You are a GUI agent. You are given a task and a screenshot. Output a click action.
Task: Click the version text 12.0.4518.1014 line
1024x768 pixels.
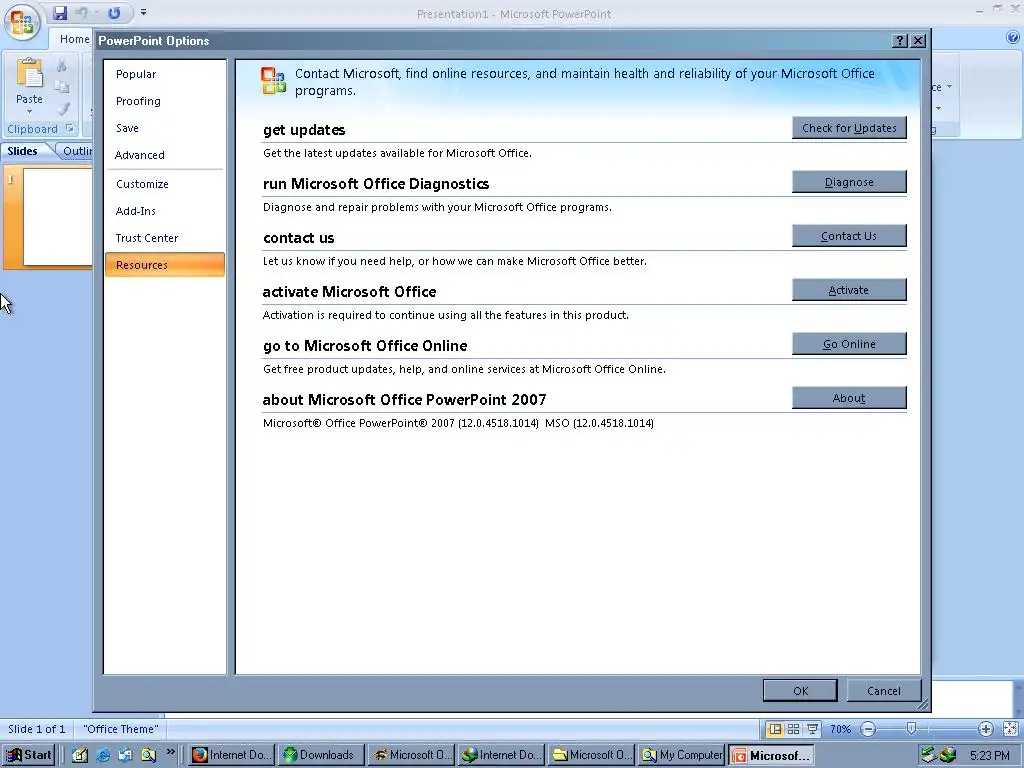click(x=458, y=423)
